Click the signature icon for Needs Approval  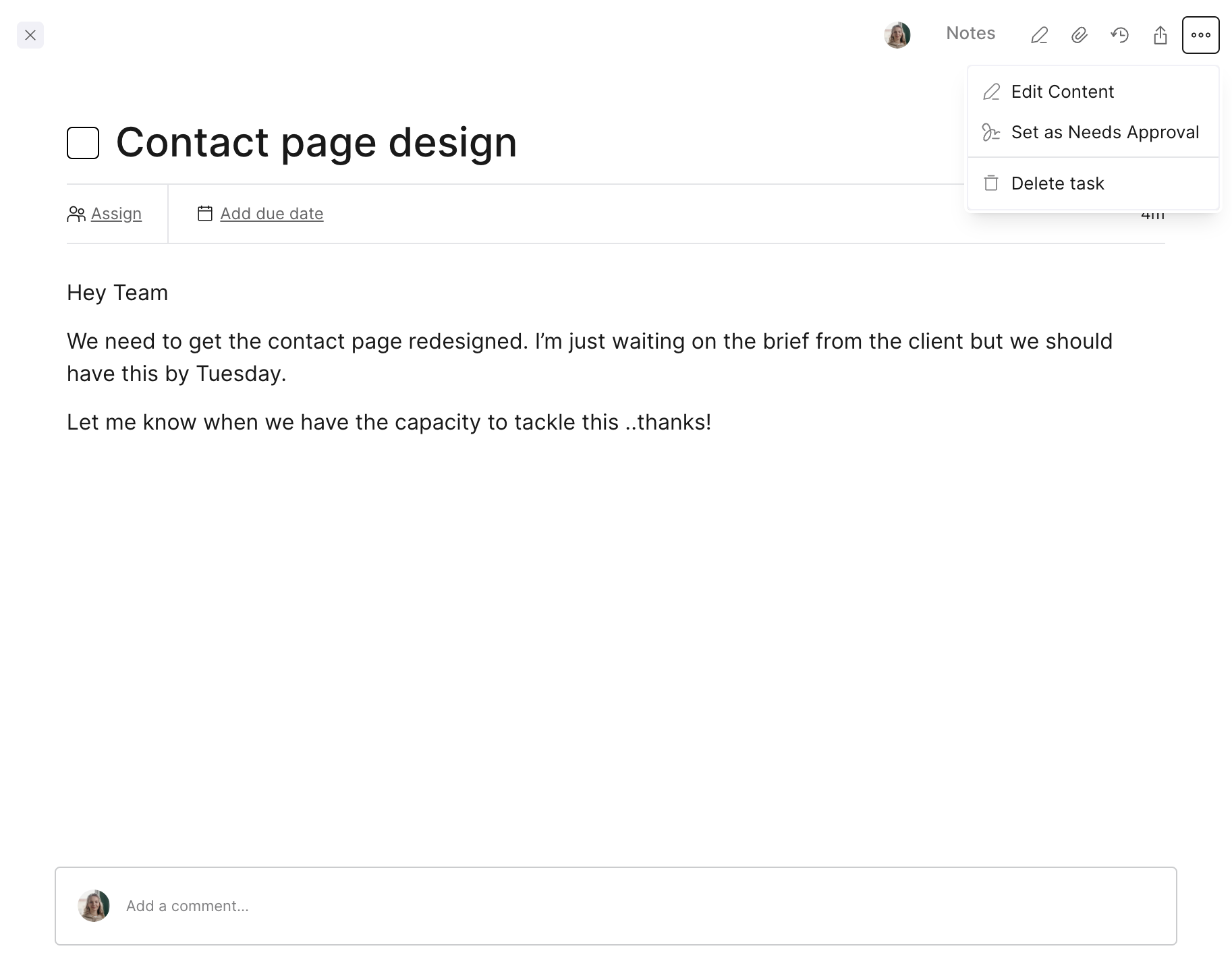pos(991,132)
